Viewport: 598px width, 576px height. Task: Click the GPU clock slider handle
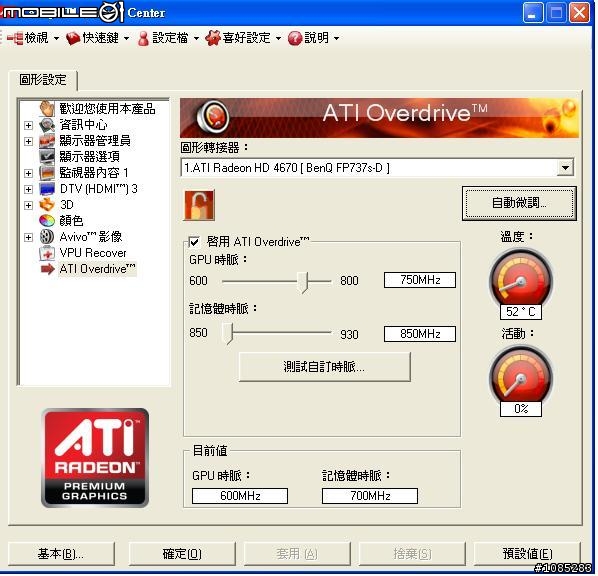point(303,282)
